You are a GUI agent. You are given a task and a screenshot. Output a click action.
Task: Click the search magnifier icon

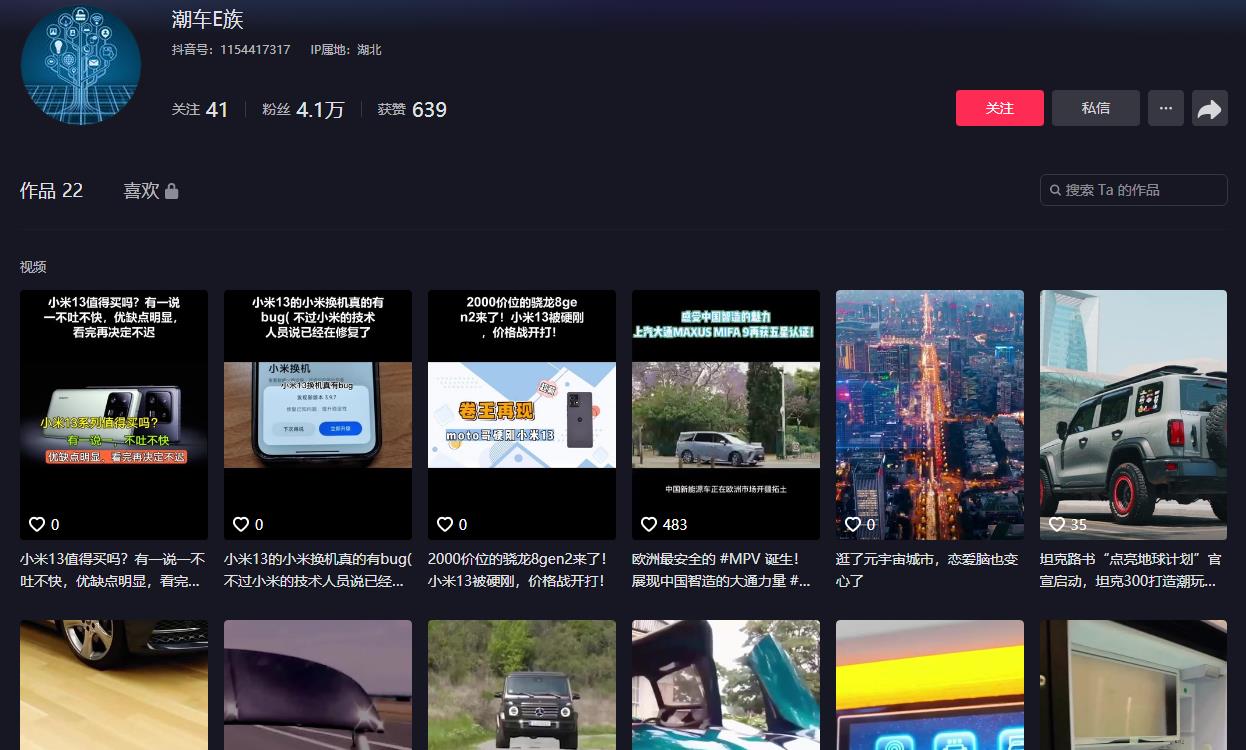[1056, 190]
